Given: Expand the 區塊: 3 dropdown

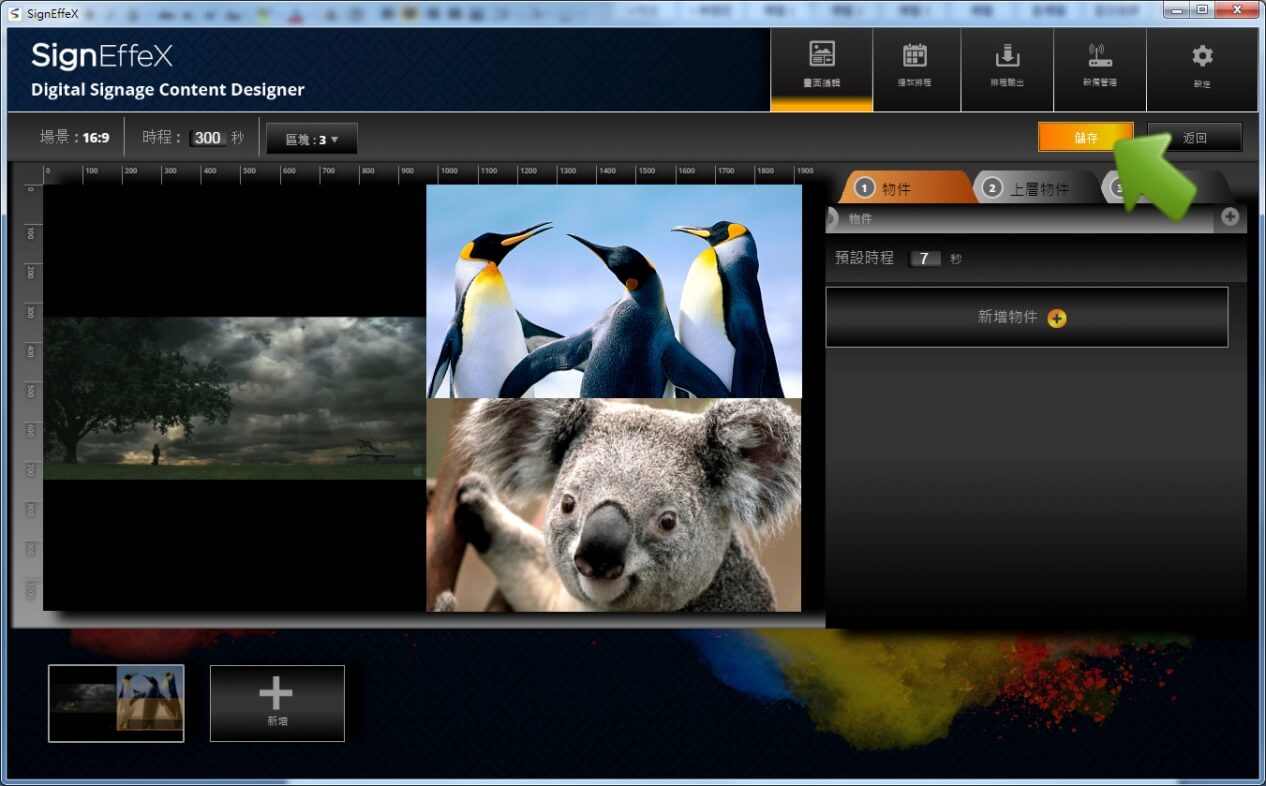Looking at the screenshot, I should coord(312,139).
